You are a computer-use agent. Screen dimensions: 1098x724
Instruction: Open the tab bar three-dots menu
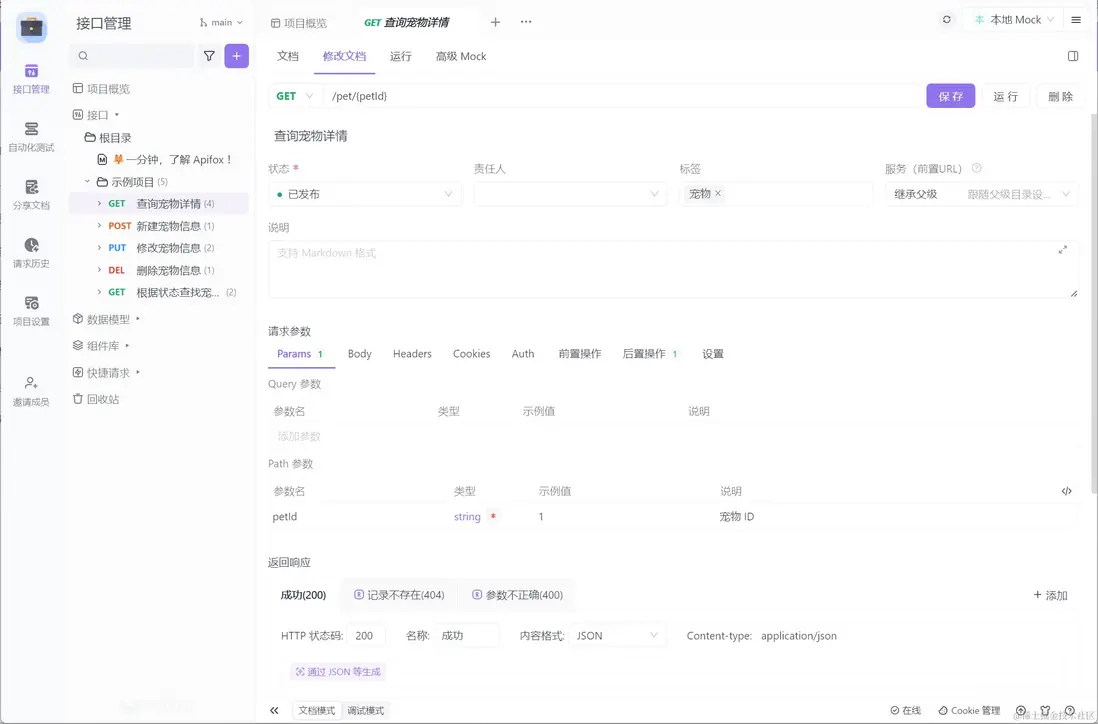point(526,22)
